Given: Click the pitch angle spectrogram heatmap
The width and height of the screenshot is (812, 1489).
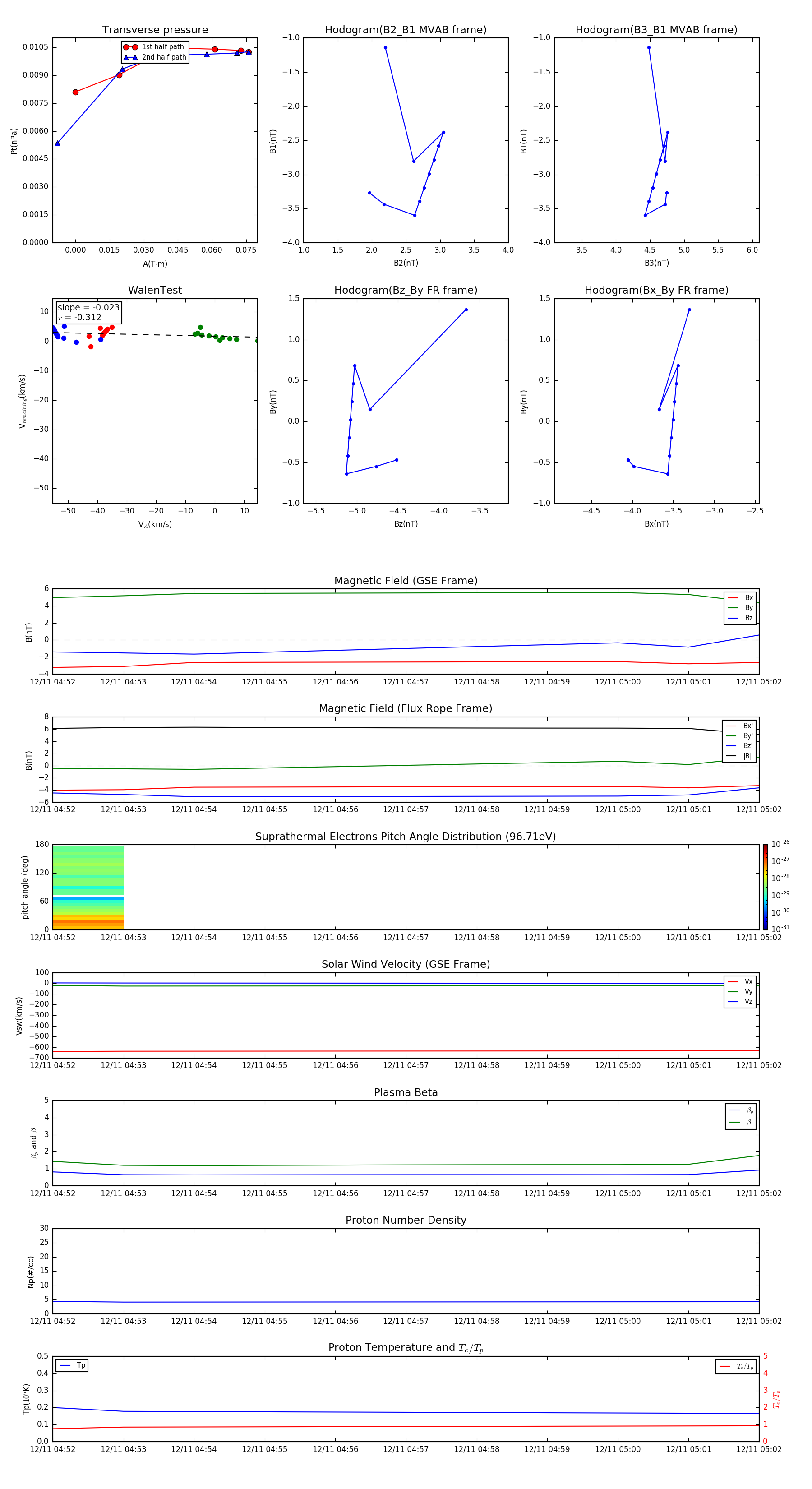Looking at the screenshot, I should coord(88,887).
